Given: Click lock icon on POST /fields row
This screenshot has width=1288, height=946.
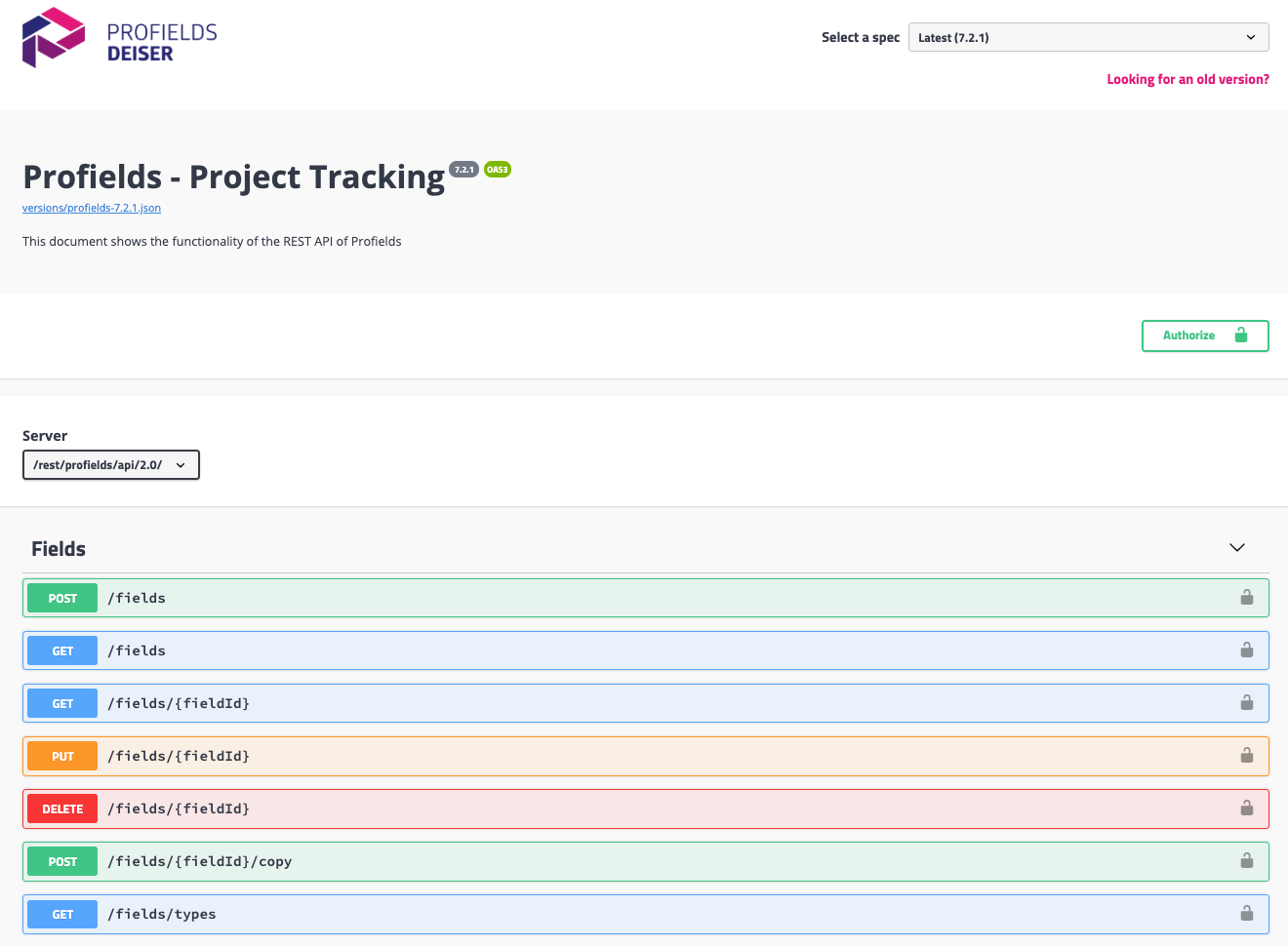Looking at the screenshot, I should point(1247,597).
